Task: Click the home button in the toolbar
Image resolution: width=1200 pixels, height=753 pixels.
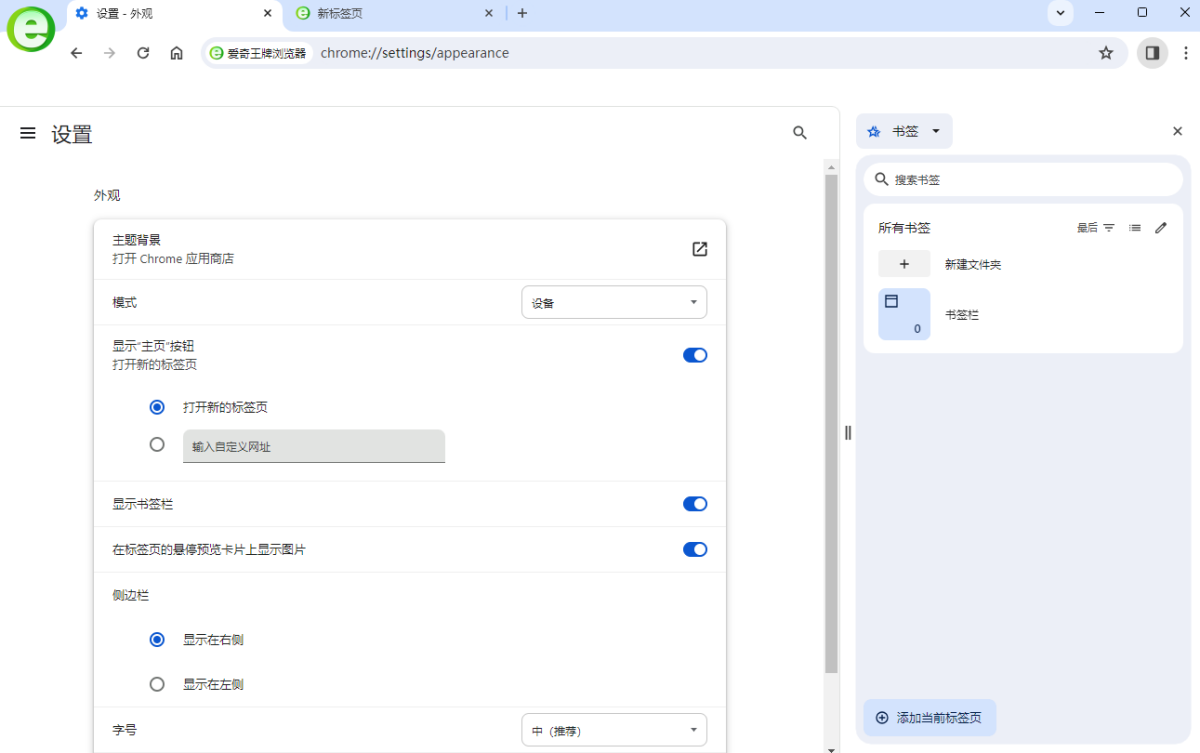Action: point(176,53)
